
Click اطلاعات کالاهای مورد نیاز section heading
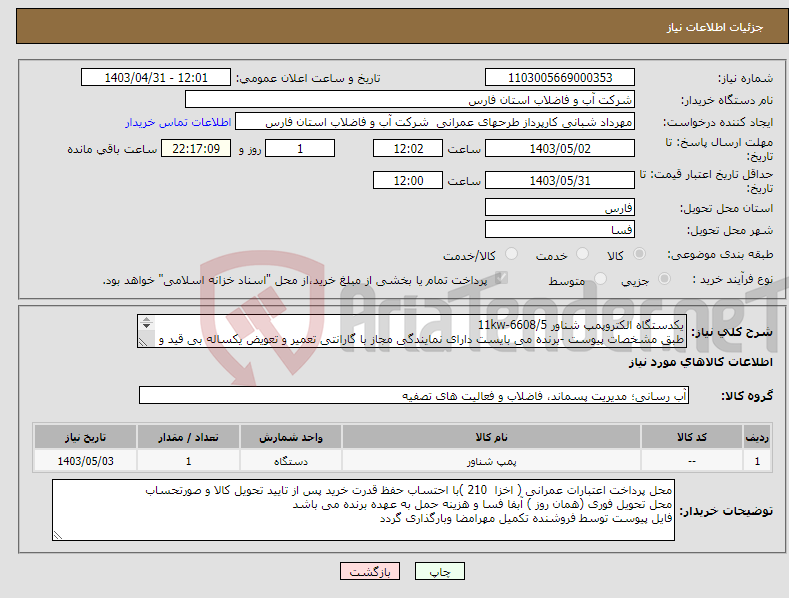pyautogui.click(x=700, y=362)
